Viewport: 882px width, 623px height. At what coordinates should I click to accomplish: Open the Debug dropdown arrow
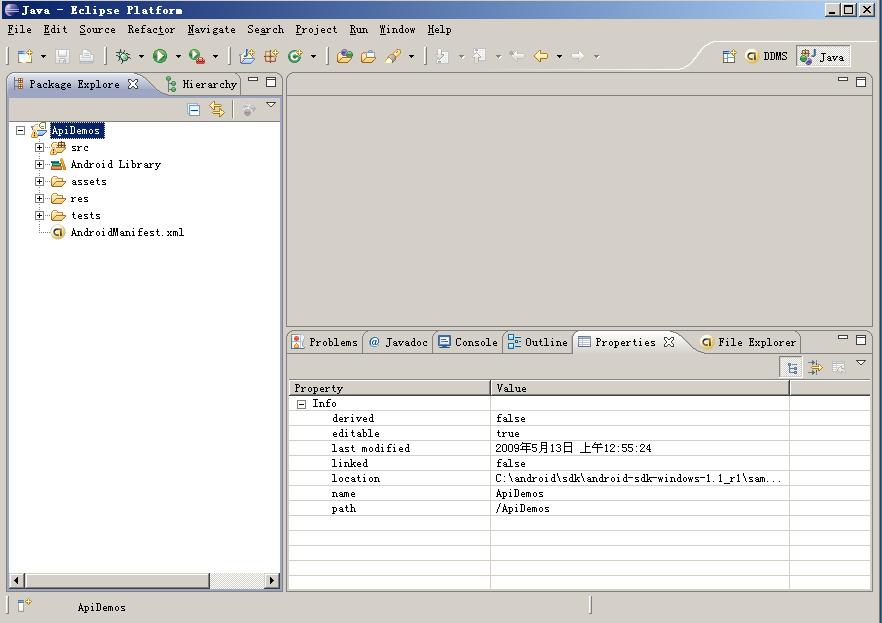point(141,56)
